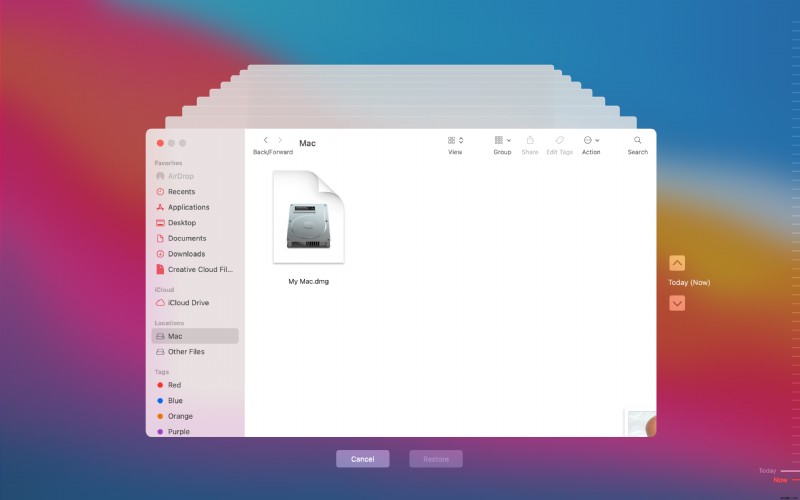The image size is (800, 500).
Task: Select Other Files location in sidebar
Action: [195, 352]
